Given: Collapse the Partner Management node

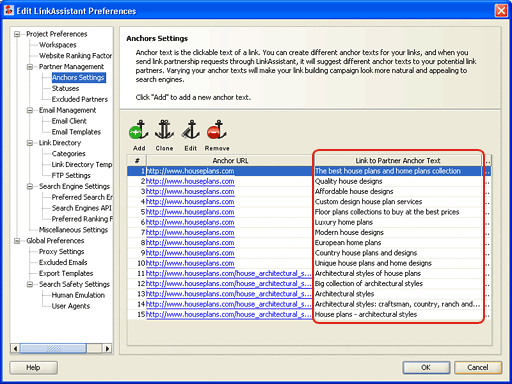Looking at the screenshot, I should click(30, 67).
